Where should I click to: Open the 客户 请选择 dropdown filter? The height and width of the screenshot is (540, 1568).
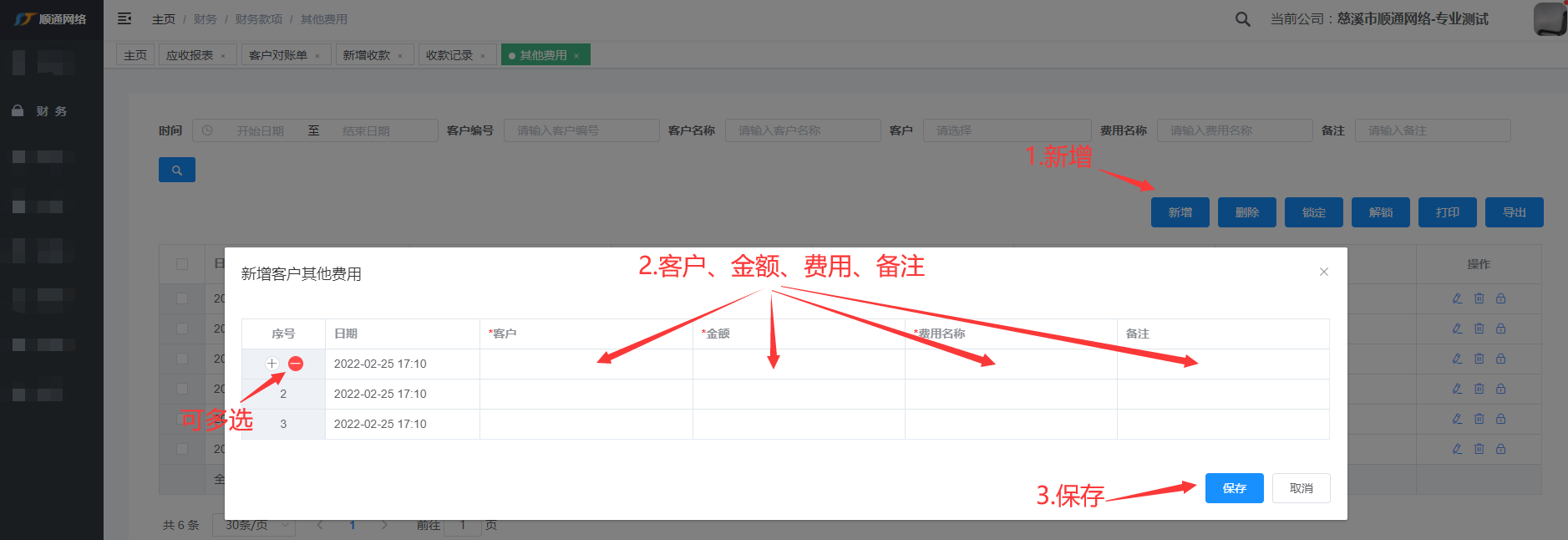pyautogui.click(x=1007, y=130)
